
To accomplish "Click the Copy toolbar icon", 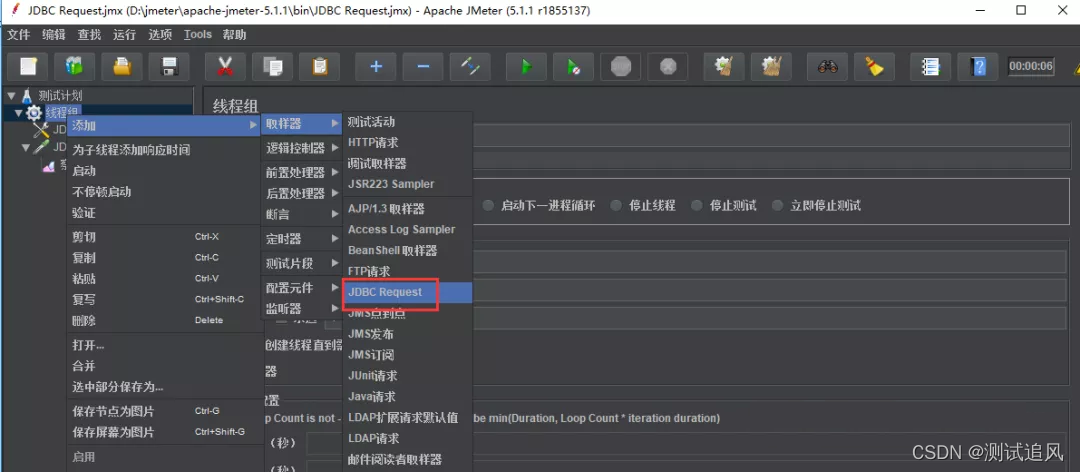I will 273,66.
